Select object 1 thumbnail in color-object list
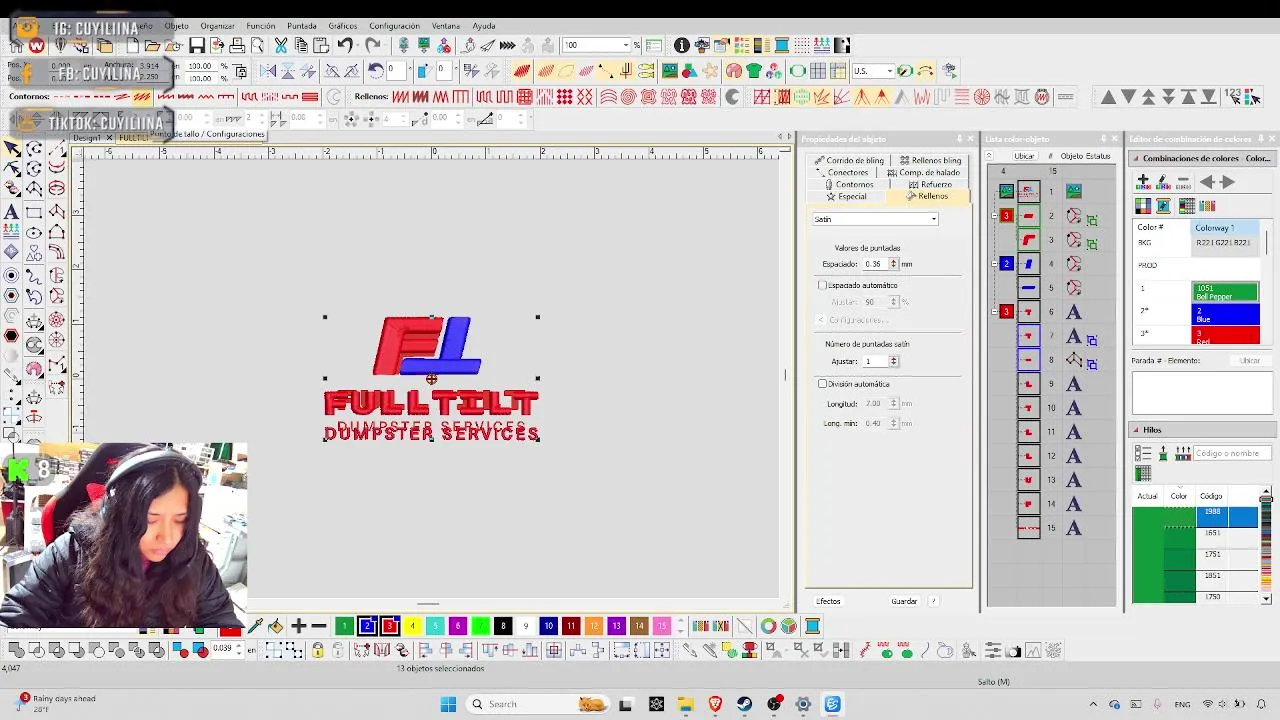The width and height of the screenshot is (1280, 720). coord(1028,191)
